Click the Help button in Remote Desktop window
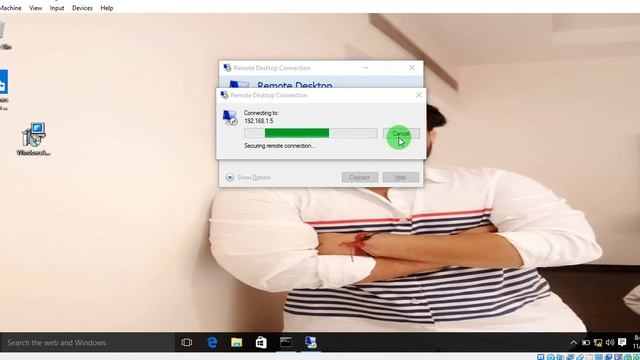640x360 pixels. (x=401, y=177)
